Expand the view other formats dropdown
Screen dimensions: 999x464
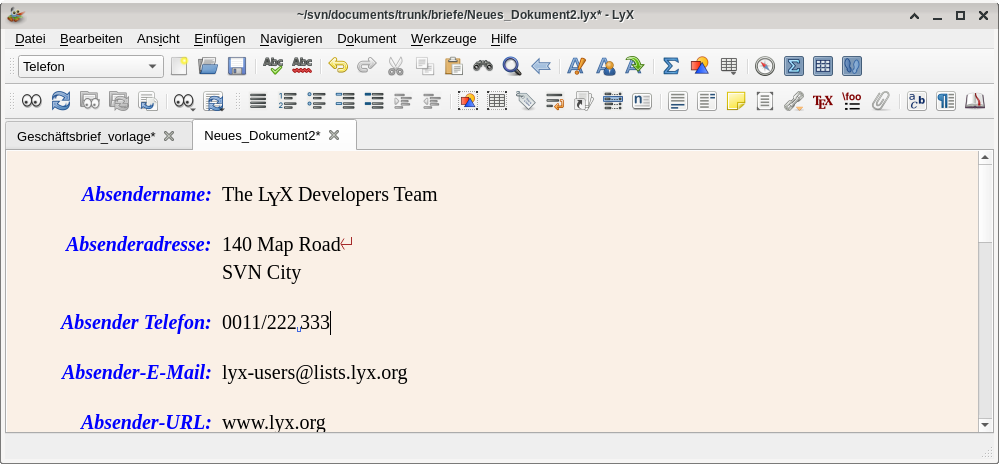pos(184,100)
